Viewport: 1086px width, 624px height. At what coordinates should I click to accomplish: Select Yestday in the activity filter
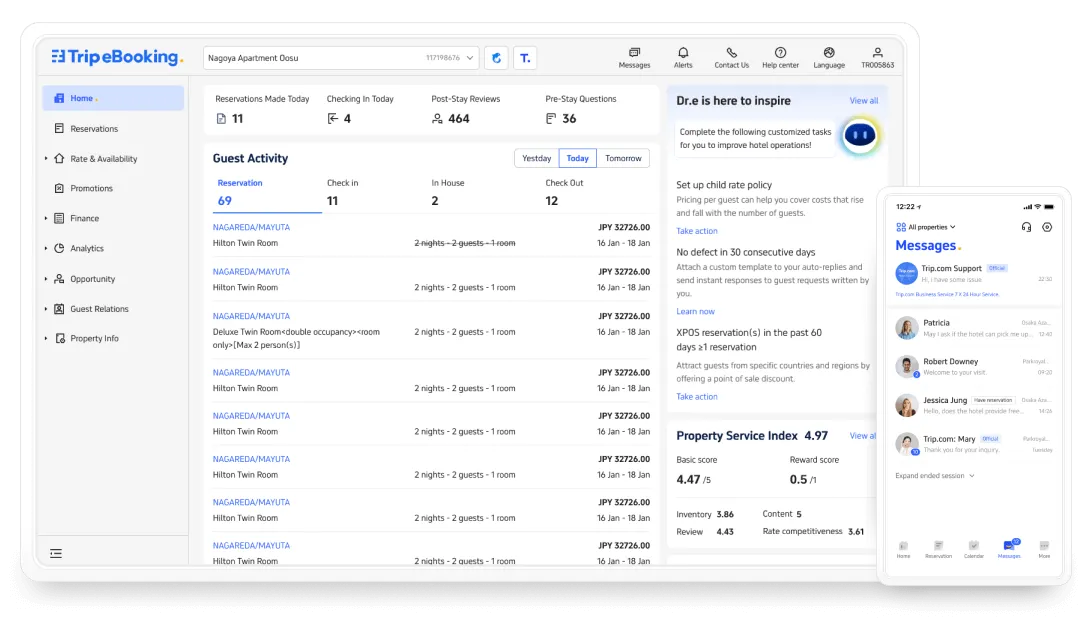536,157
